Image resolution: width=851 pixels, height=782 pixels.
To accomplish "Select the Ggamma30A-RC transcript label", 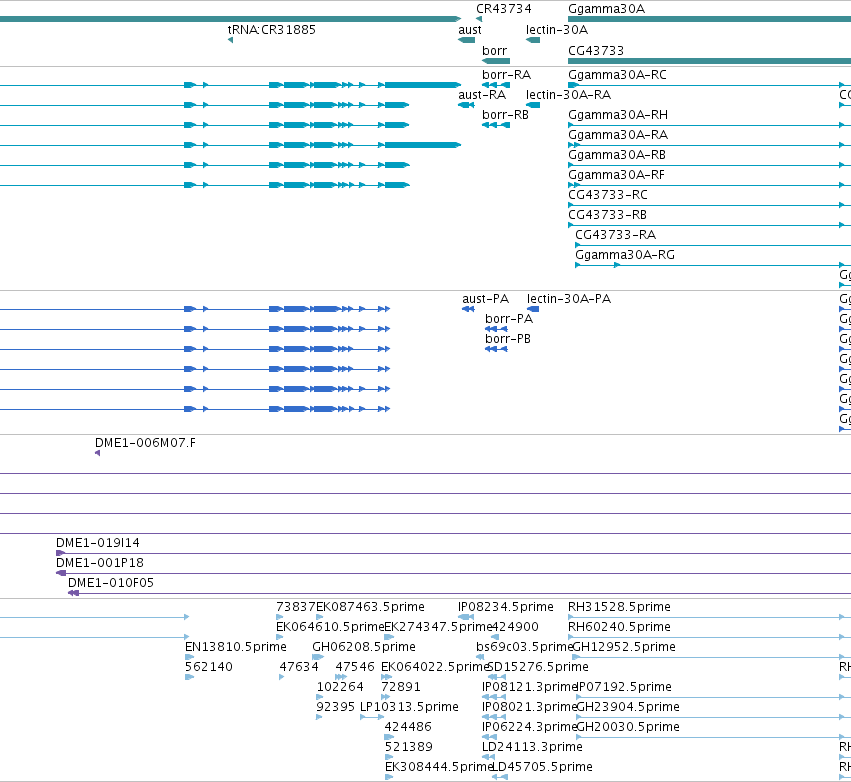I will tap(617, 74).
